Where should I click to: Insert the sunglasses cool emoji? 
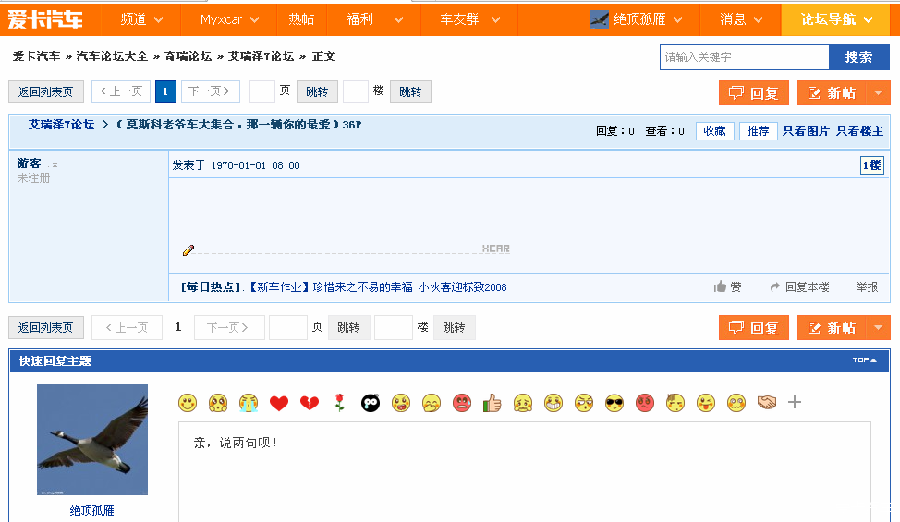(x=614, y=403)
